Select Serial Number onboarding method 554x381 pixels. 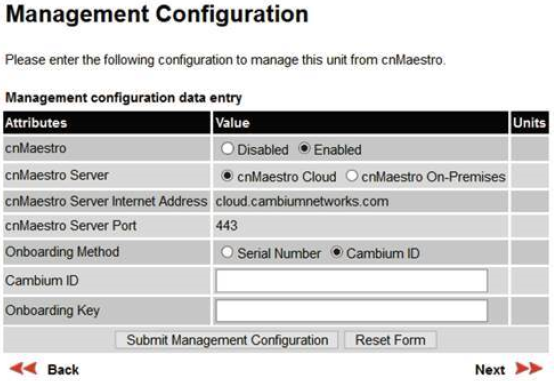[x=227, y=252]
